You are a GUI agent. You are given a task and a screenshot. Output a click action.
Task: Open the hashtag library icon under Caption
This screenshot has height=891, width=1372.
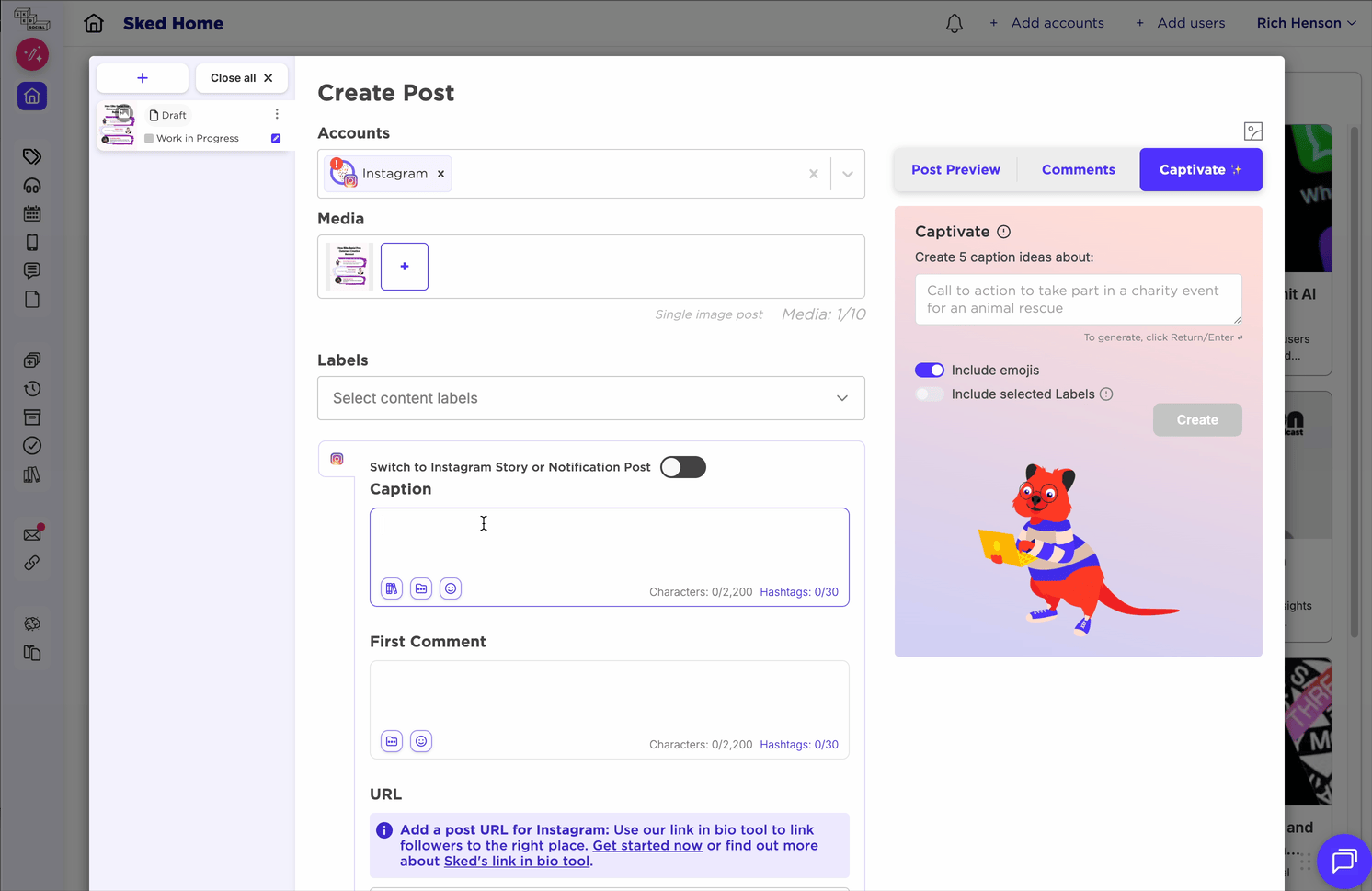point(391,588)
